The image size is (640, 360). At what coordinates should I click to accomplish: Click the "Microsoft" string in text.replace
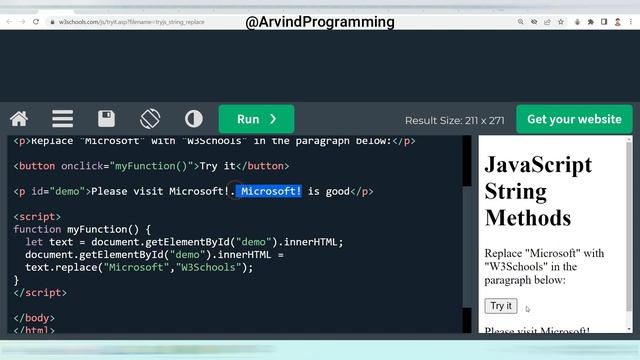tap(136, 267)
